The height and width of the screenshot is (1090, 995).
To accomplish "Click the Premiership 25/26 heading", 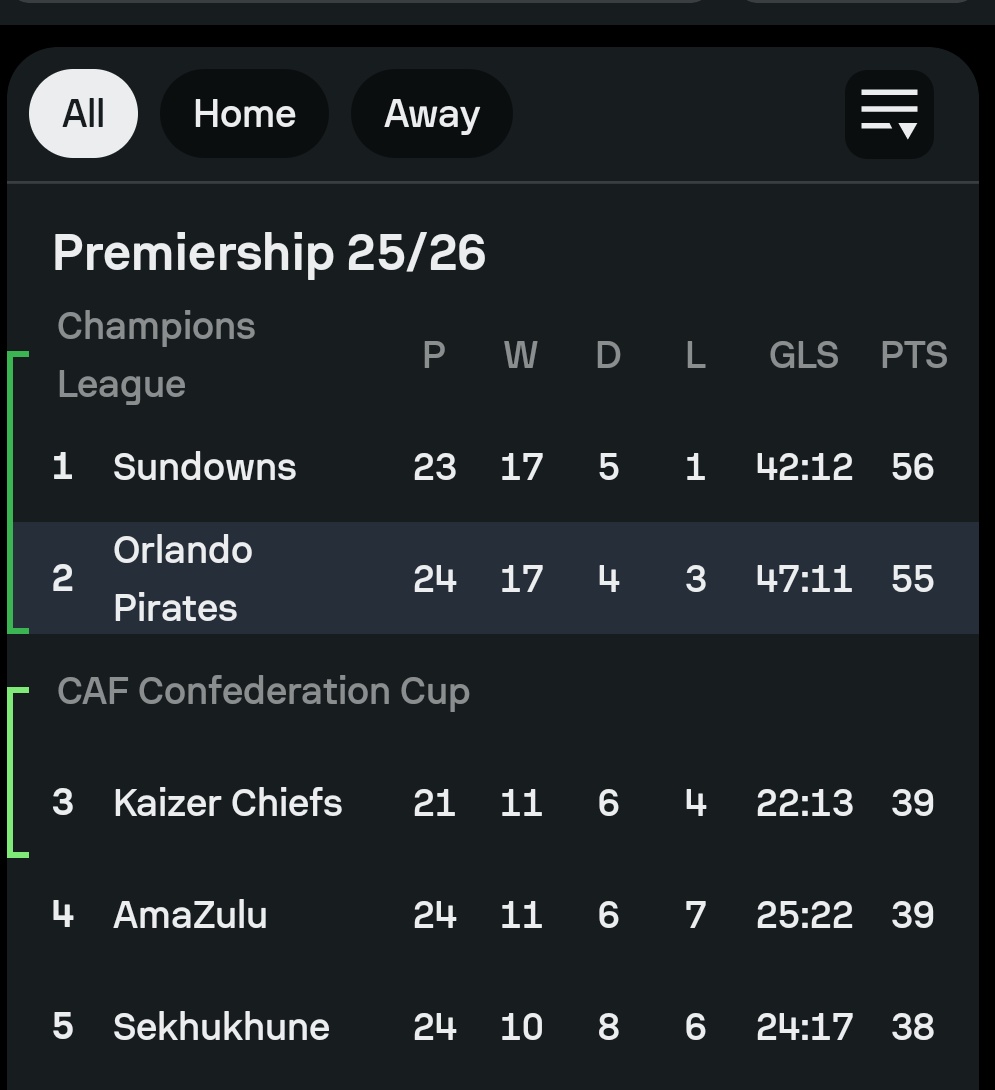I will [x=269, y=253].
